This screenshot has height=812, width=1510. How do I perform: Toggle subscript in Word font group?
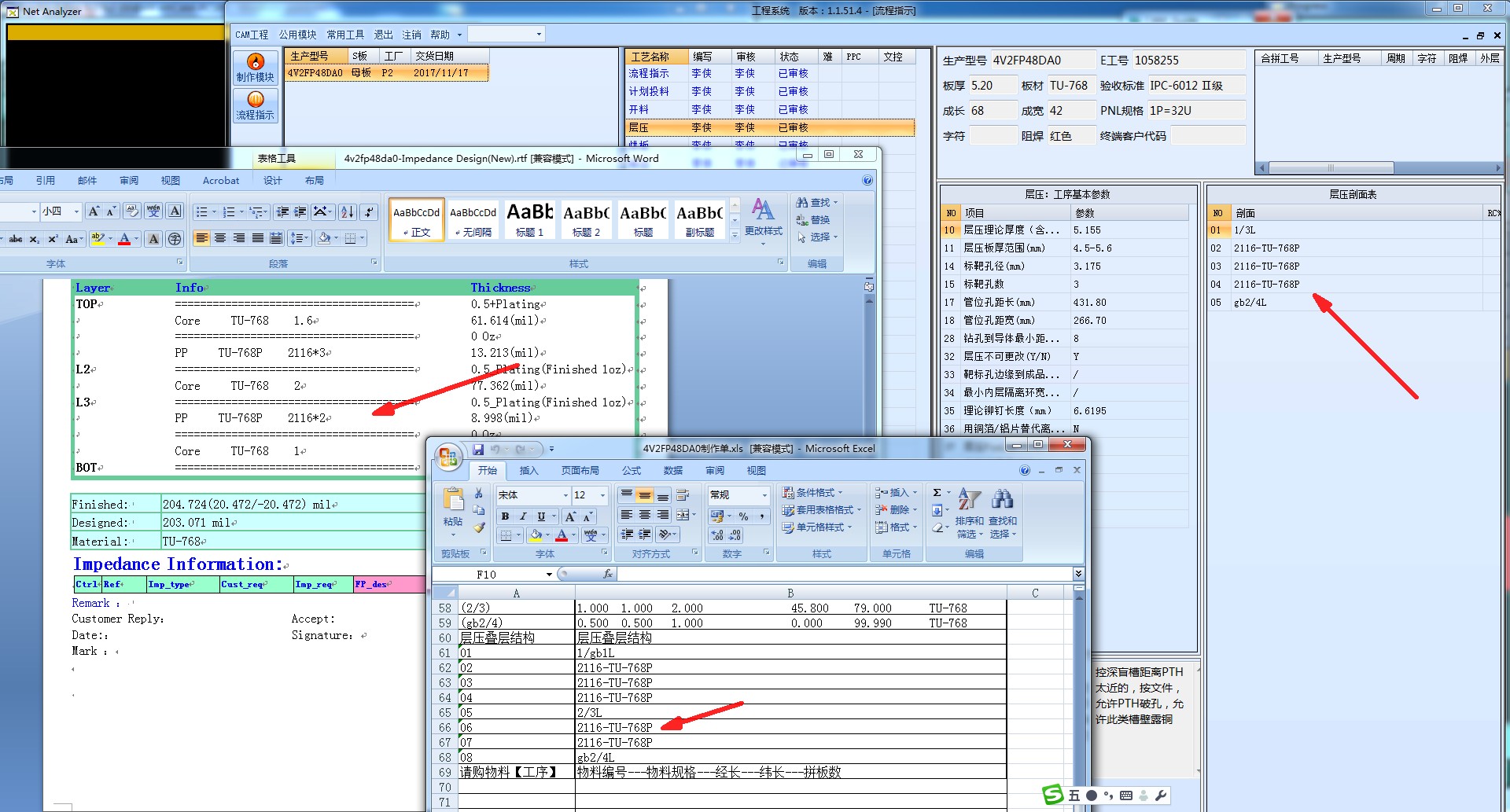pos(35,239)
